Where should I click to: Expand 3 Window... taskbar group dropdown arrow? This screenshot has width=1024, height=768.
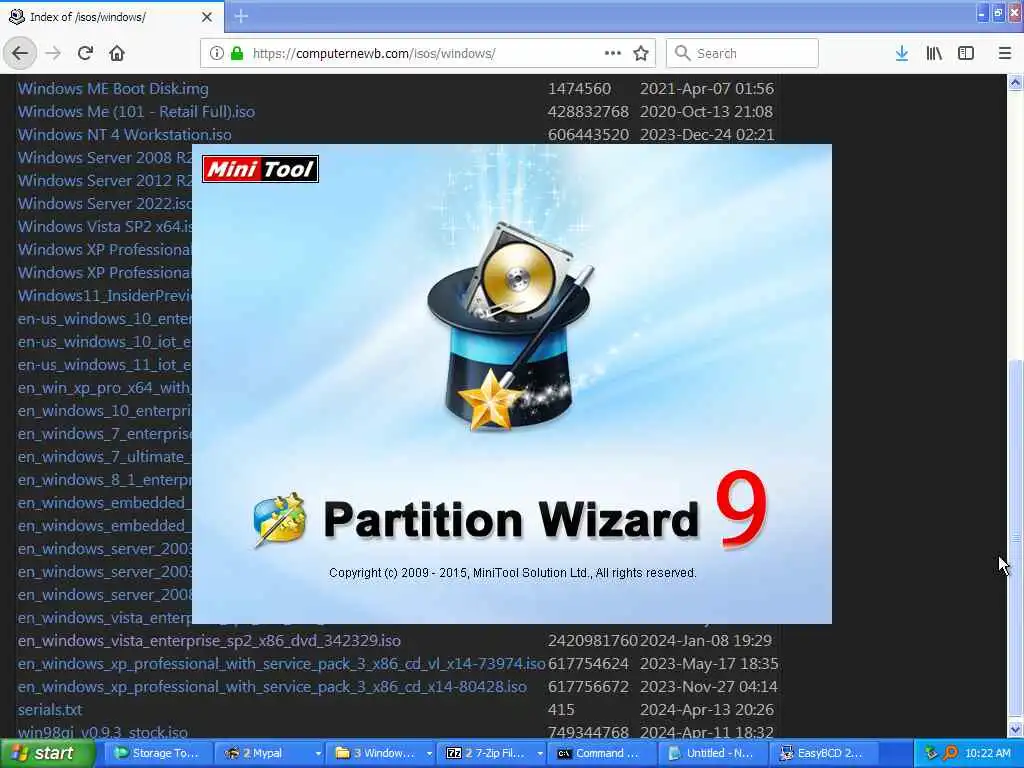(429, 753)
